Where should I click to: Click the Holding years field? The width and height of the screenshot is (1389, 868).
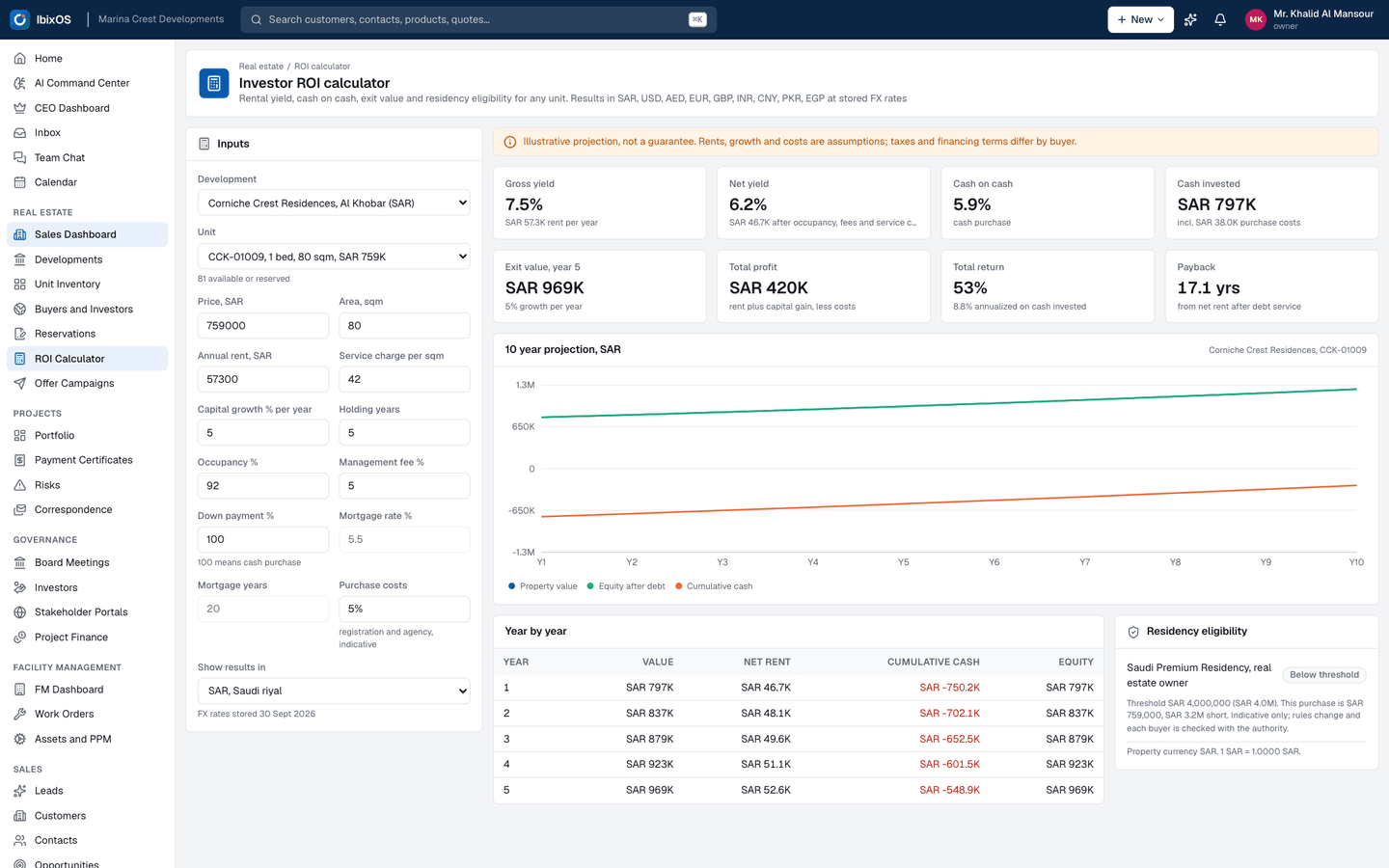[404, 433]
